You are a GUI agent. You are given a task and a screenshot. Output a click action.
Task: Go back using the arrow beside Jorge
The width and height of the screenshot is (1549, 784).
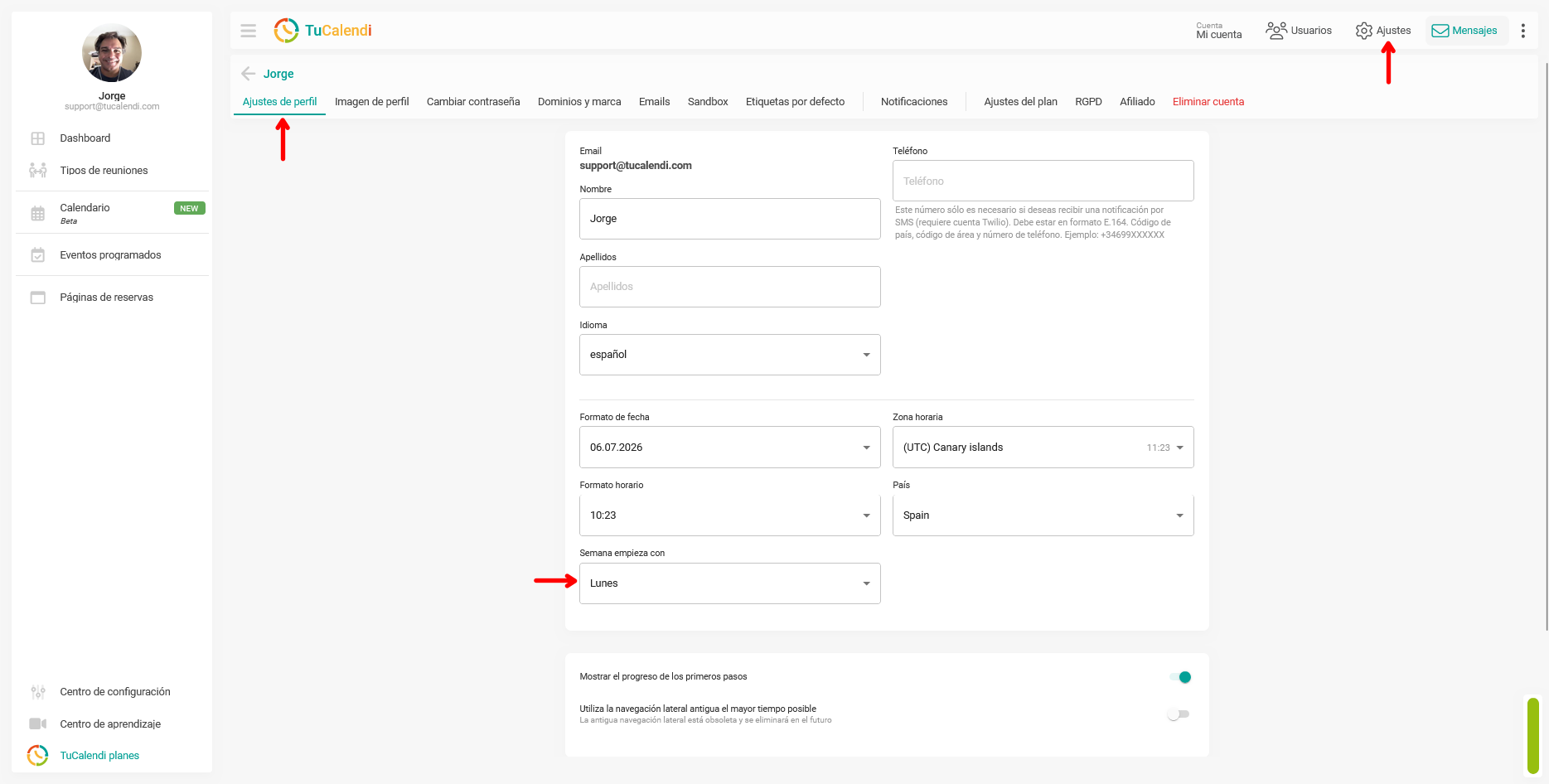coord(248,74)
